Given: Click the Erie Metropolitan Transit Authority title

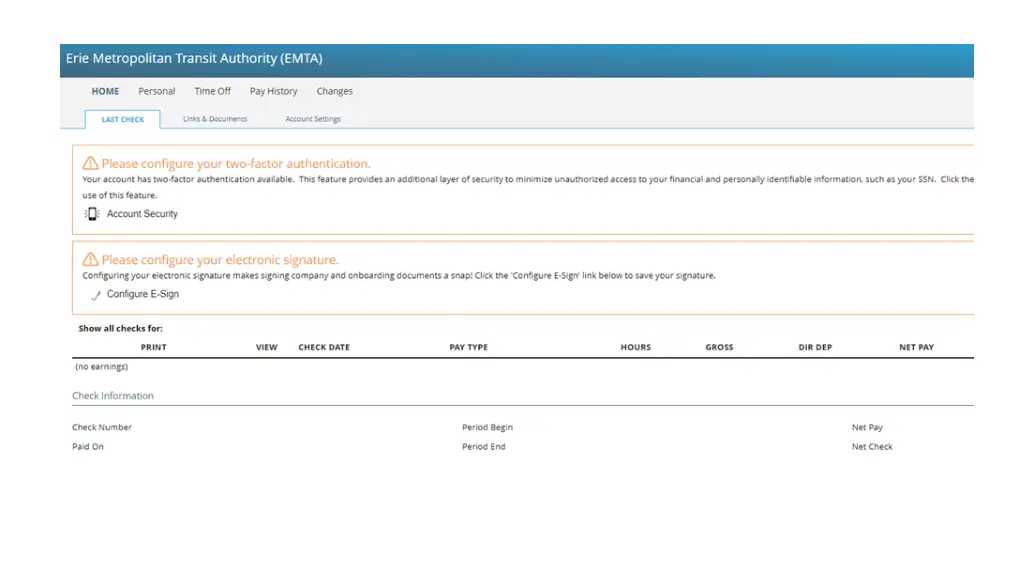Looking at the screenshot, I should point(194,58).
